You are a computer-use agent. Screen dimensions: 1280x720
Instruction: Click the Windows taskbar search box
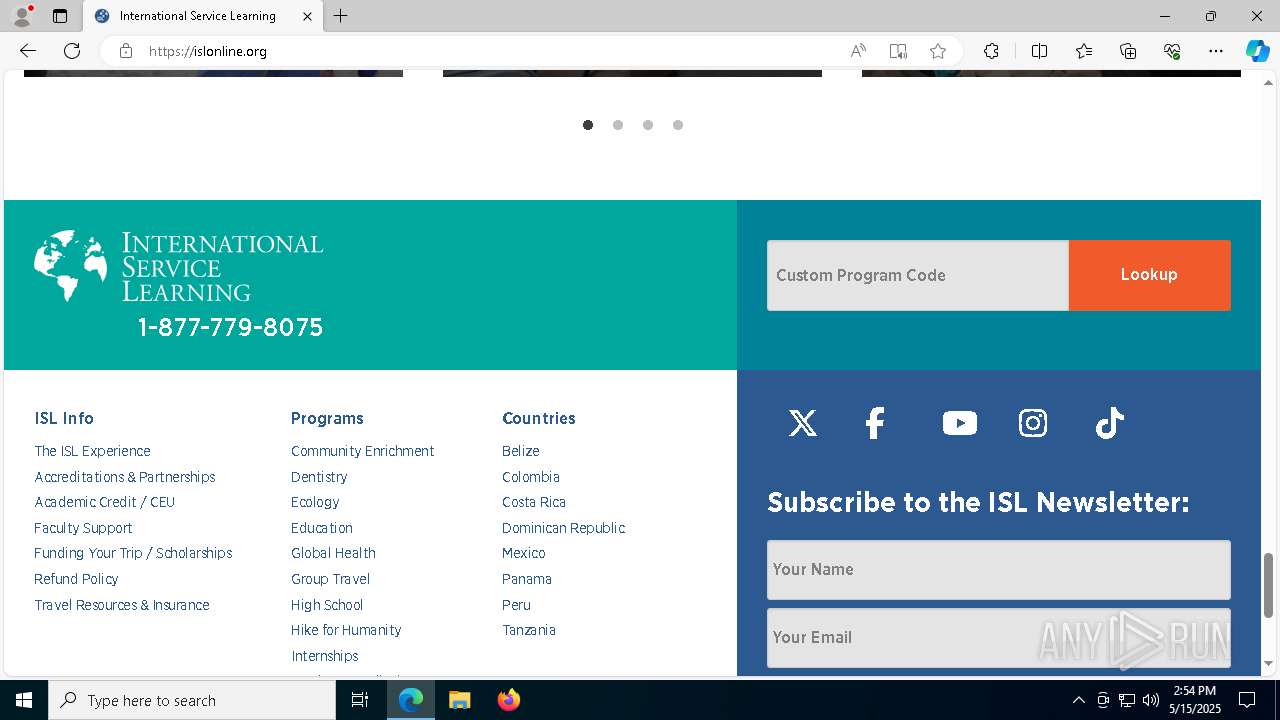click(x=192, y=700)
